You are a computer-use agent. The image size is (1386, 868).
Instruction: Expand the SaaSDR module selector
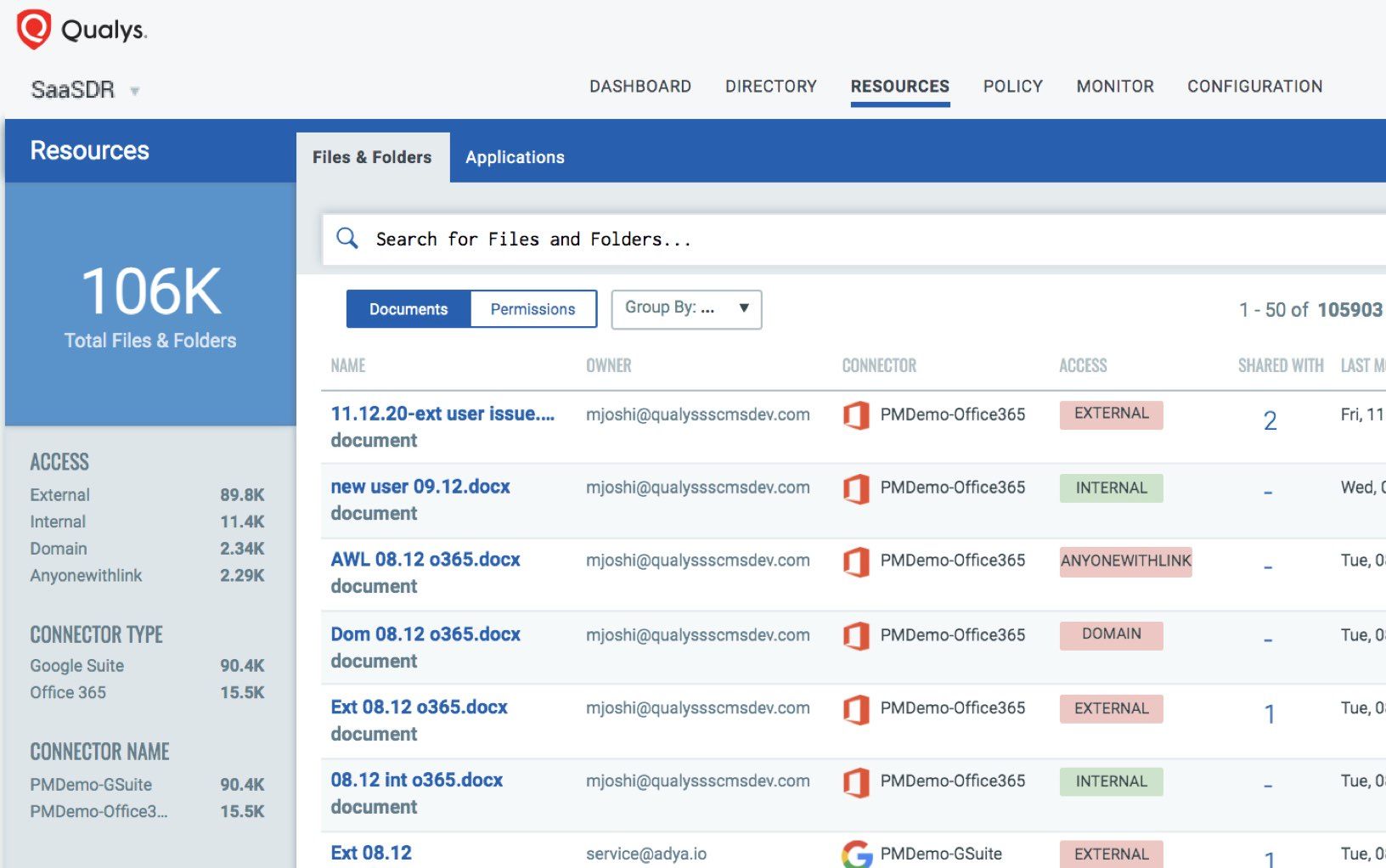tap(136, 89)
